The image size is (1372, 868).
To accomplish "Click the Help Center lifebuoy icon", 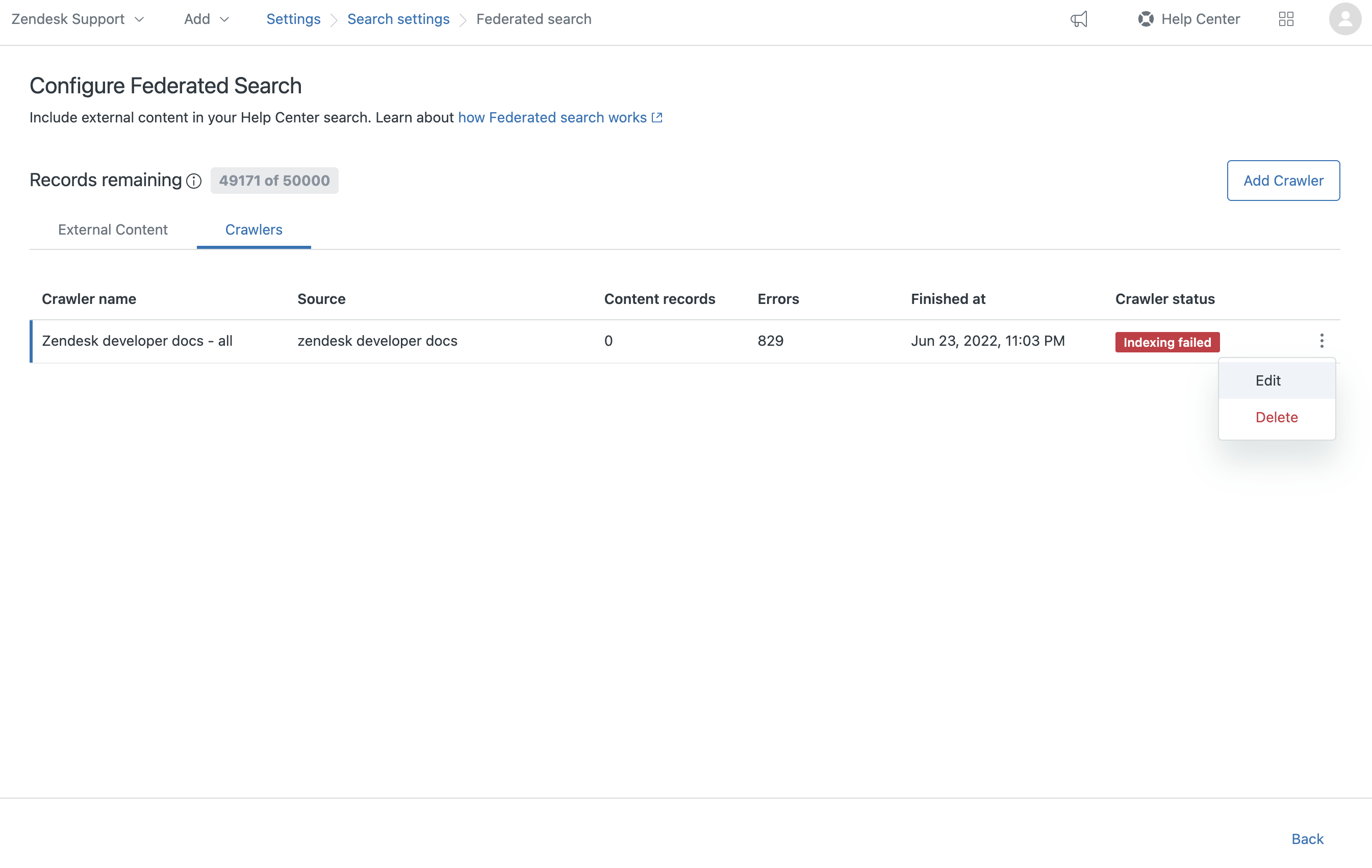I will [x=1145, y=19].
